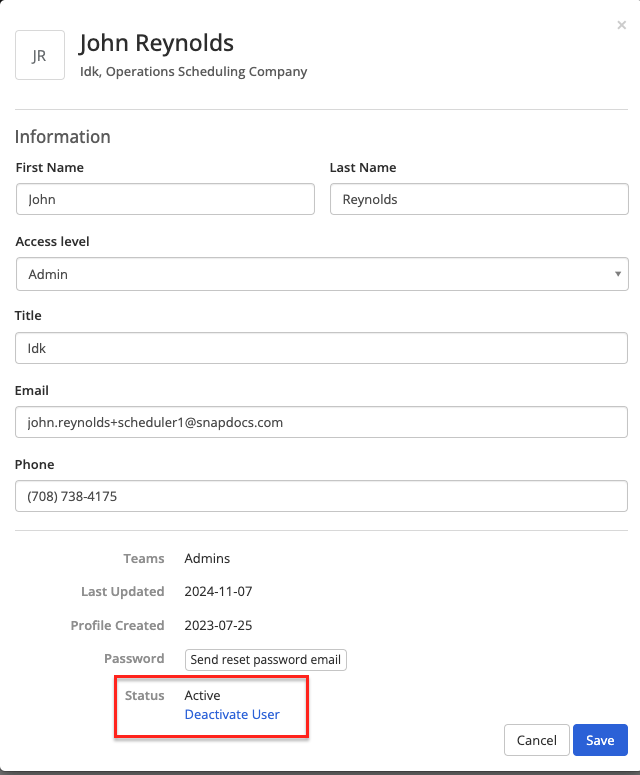The image size is (640, 775).
Task: Click the JR avatar thumbnail
Action: point(40,55)
